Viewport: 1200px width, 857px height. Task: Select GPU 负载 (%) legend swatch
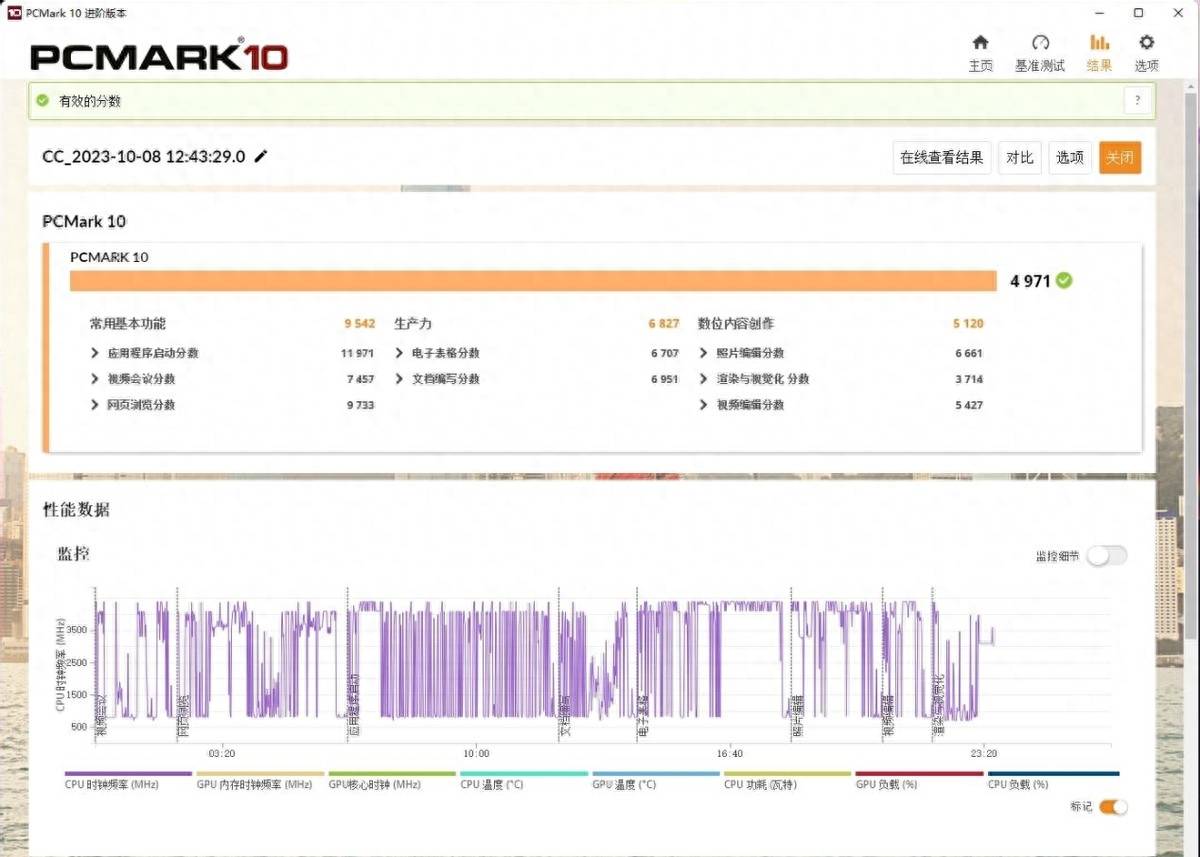[x=920, y=773]
